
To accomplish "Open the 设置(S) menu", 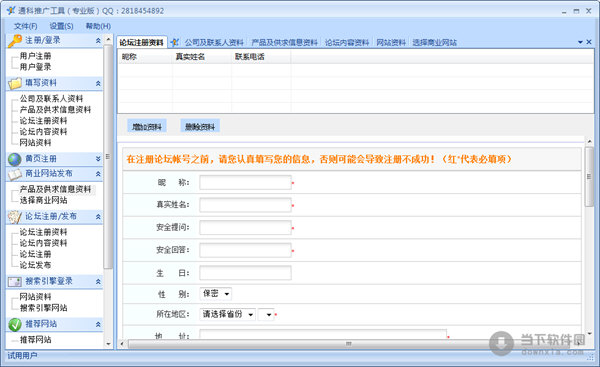I will pyautogui.click(x=62, y=26).
